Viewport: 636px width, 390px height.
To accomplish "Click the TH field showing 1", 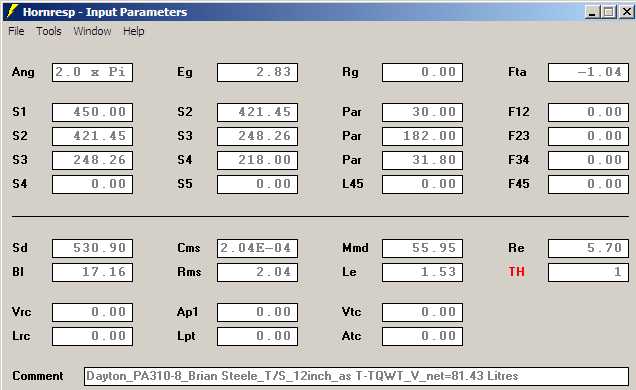I will tap(589, 272).
